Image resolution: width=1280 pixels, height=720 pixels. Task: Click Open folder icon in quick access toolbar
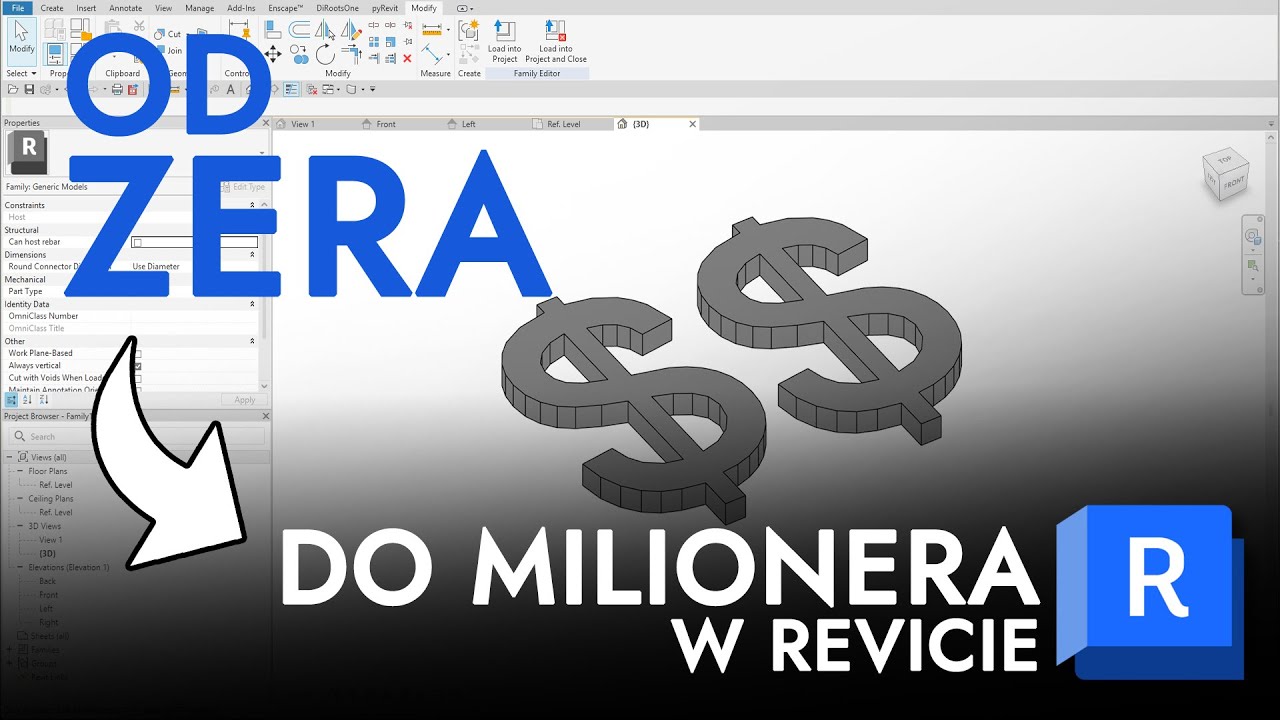point(12,89)
